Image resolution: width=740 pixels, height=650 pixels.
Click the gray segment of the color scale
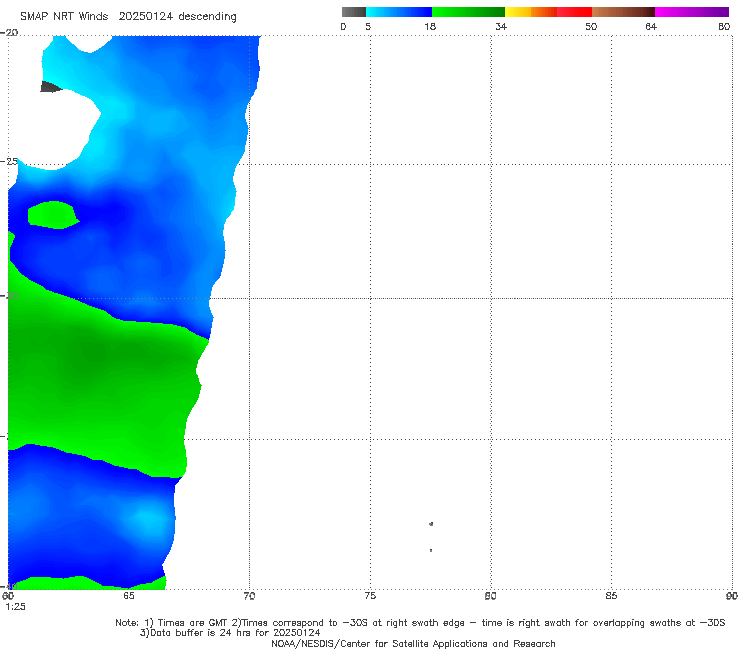pyautogui.click(x=353, y=12)
